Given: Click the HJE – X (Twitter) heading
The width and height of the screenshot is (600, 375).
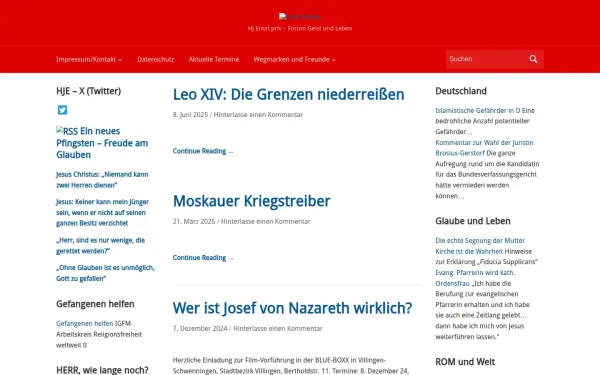Looking at the screenshot, I should (88, 91).
